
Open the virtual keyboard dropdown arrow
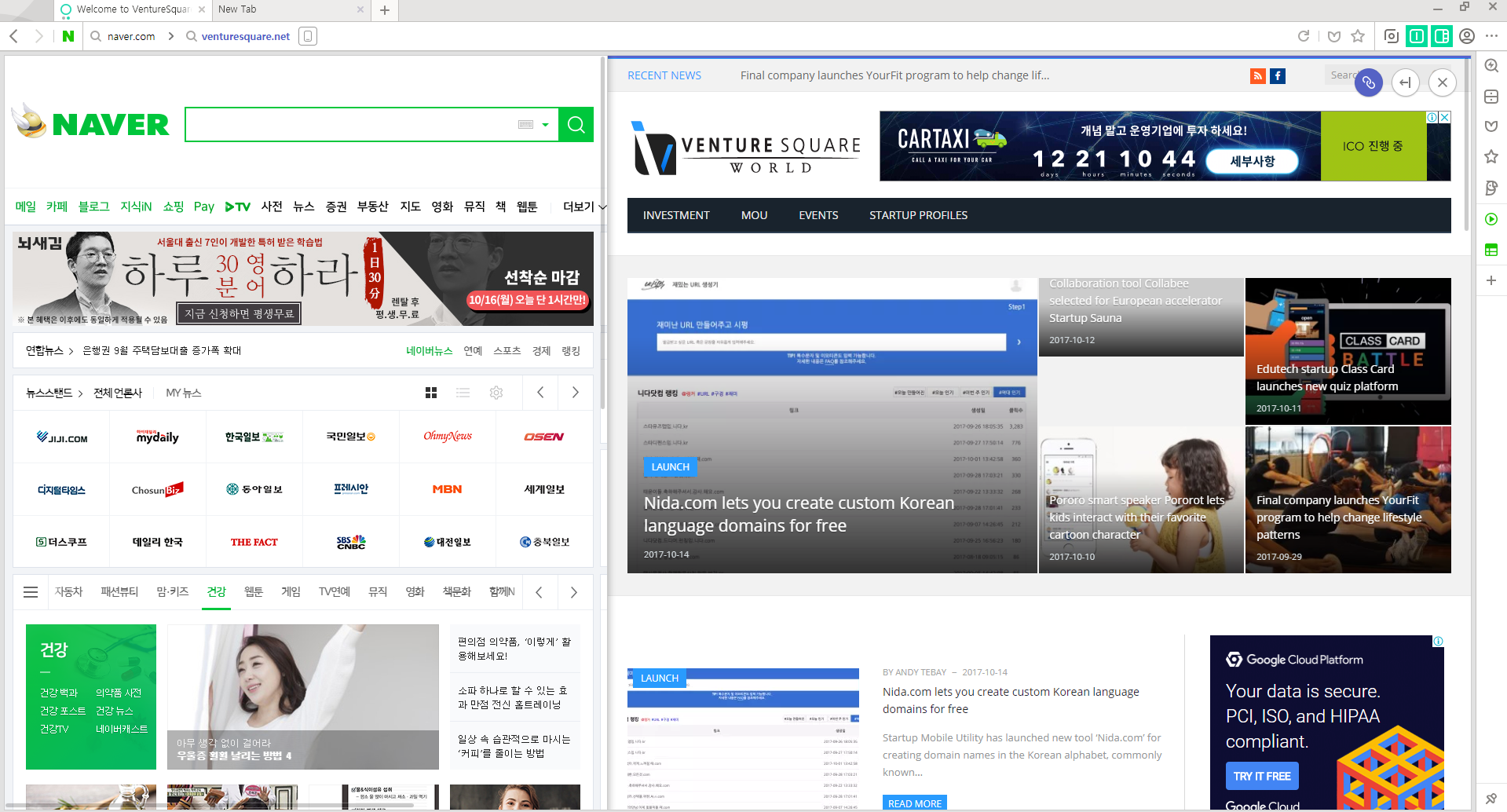pyautogui.click(x=545, y=124)
